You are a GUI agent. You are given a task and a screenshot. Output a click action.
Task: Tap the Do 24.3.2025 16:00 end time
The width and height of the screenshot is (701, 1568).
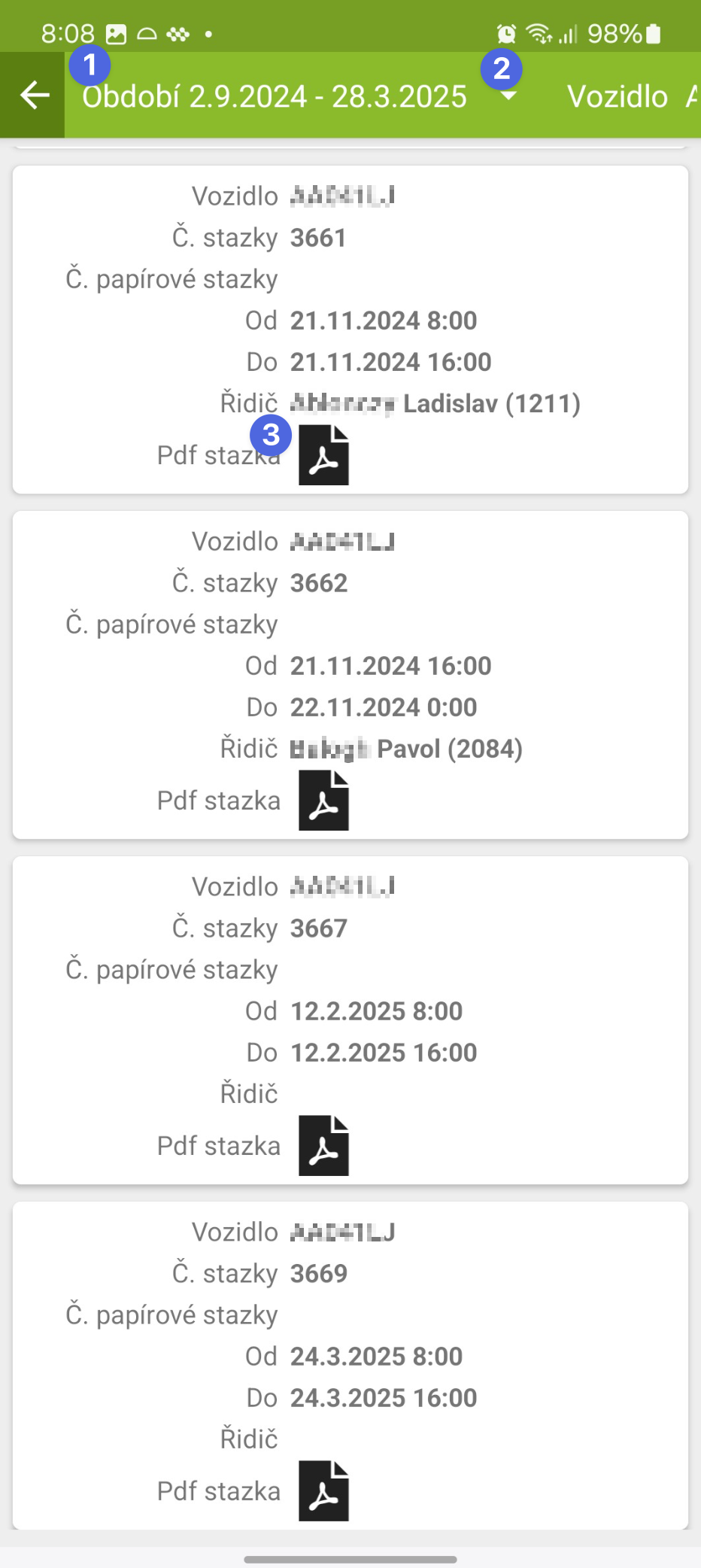point(384,1398)
